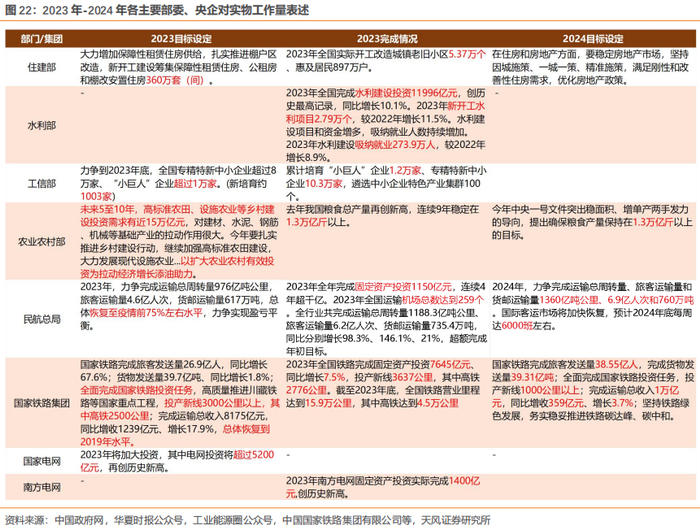The image size is (700, 530).
Task: Click the '水利部' row label
Action: click(x=42, y=125)
